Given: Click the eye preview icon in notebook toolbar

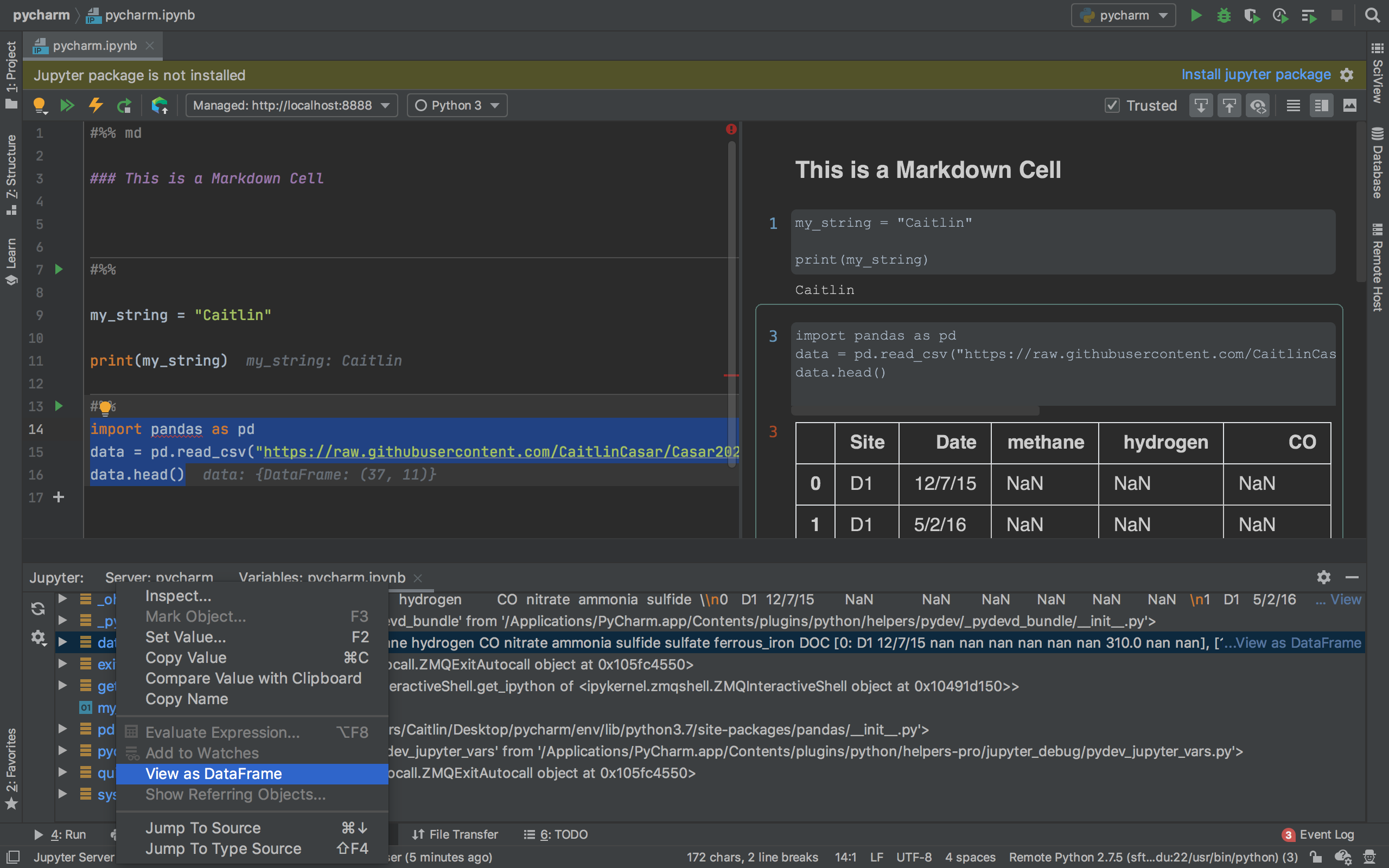Looking at the screenshot, I should (x=1258, y=106).
